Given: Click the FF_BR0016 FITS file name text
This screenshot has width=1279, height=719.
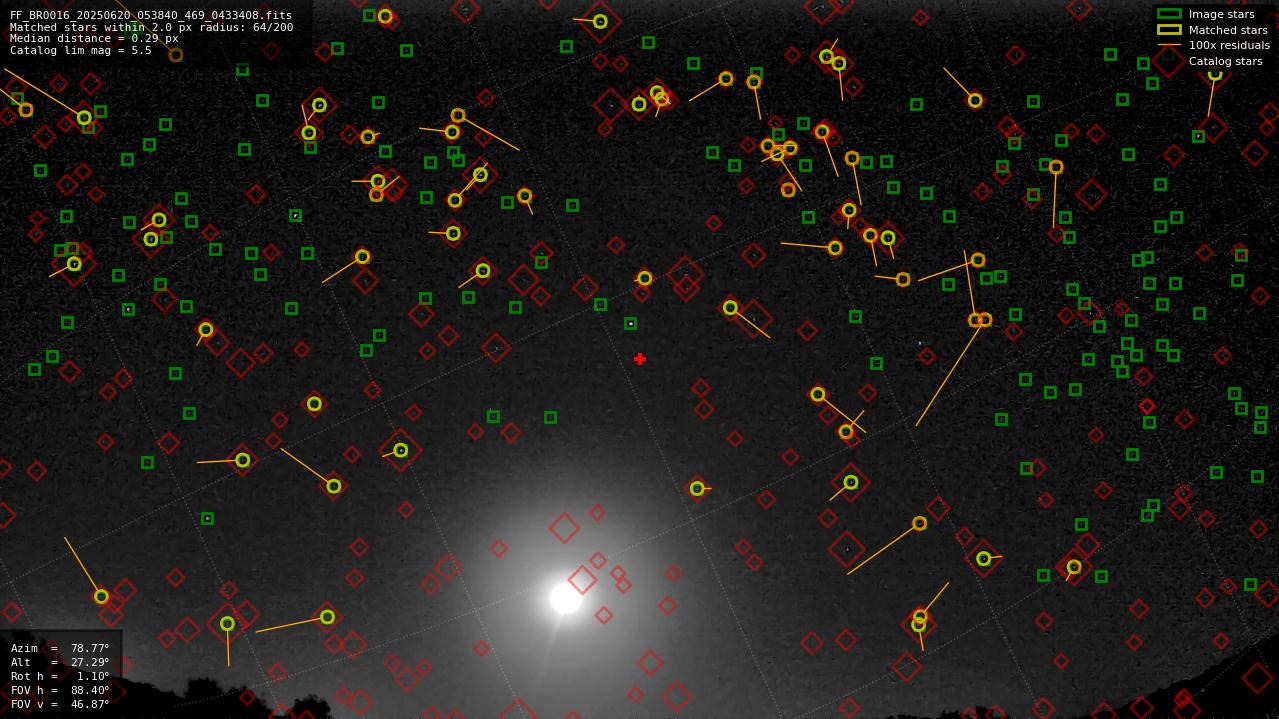Looking at the screenshot, I should coord(151,16).
